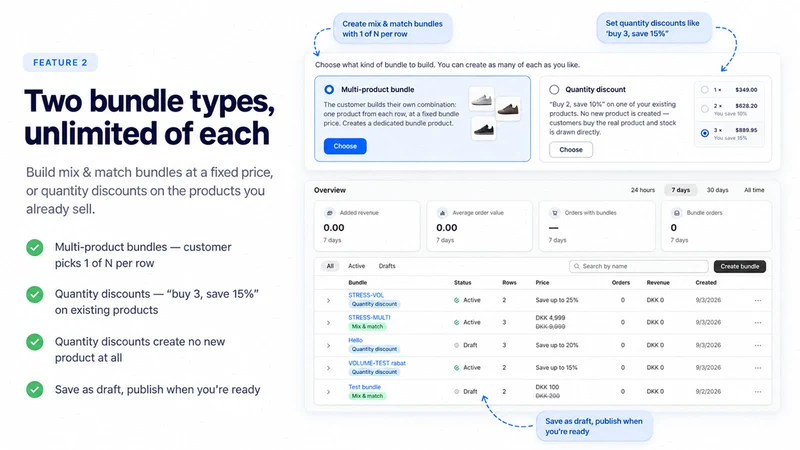Image resolution: width=800 pixels, height=450 pixels.
Task: Click the brown sneaker thumbnail
Action: [x=508, y=109]
